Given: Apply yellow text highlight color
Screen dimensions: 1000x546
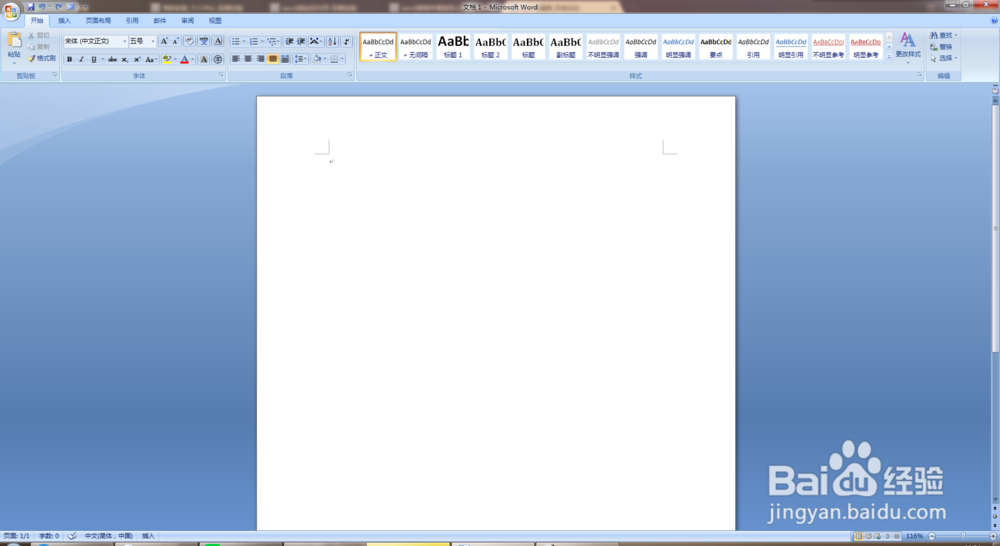Looking at the screenshot, I should 166,59.
